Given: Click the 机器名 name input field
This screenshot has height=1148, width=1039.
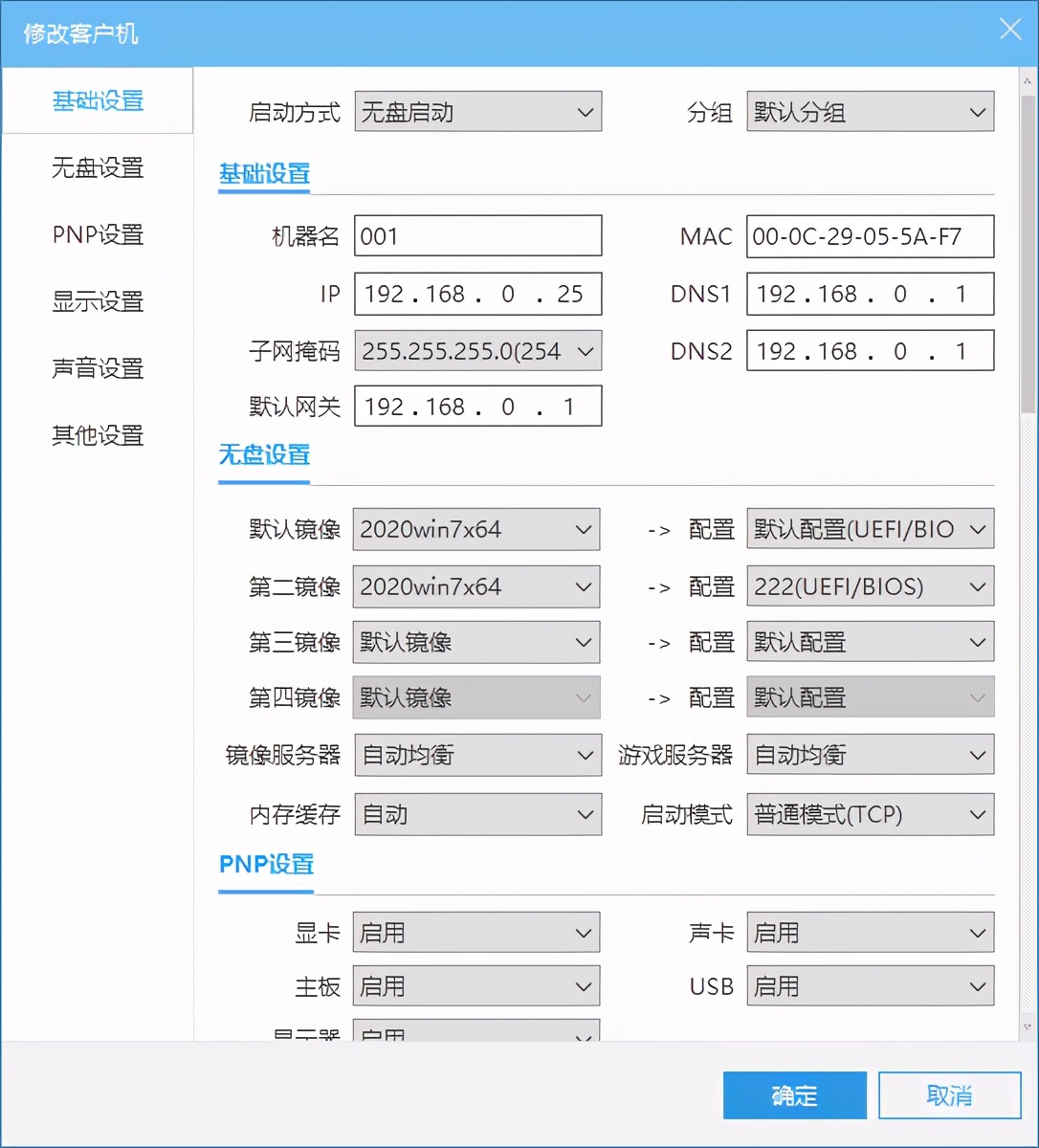Looking at the screenshot, I should pyautogui.click(x=477, y=235).
